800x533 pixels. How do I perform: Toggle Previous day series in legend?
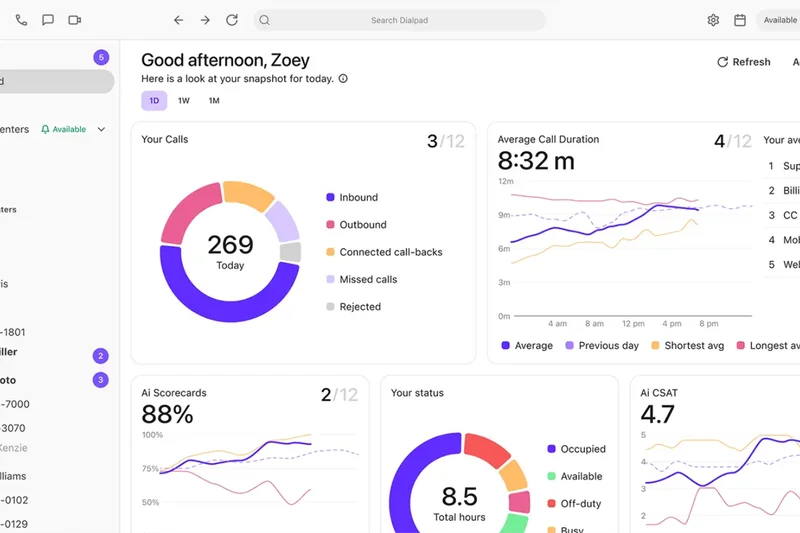coord(608,346)
